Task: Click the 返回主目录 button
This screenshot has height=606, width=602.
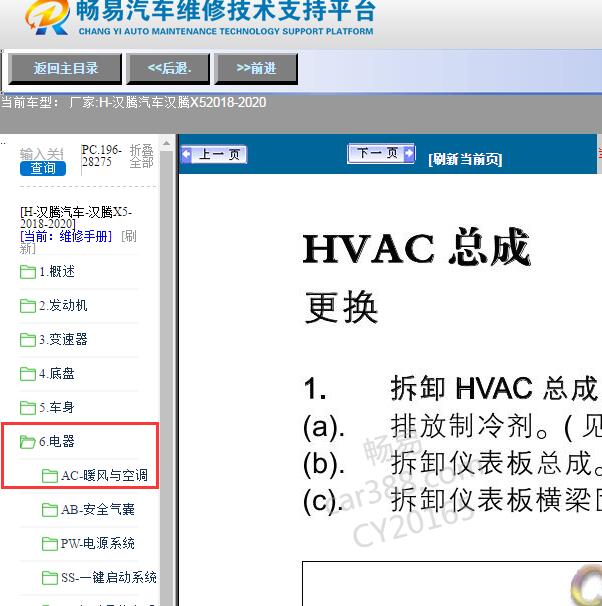Action: click(x=65, y=69)
